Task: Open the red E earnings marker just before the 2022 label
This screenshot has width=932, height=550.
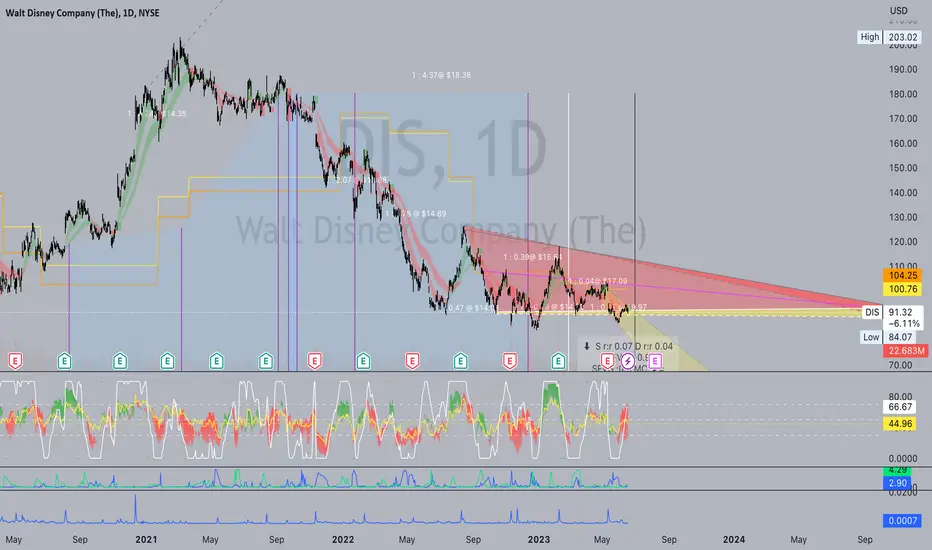Action: [x=314, y=360]
